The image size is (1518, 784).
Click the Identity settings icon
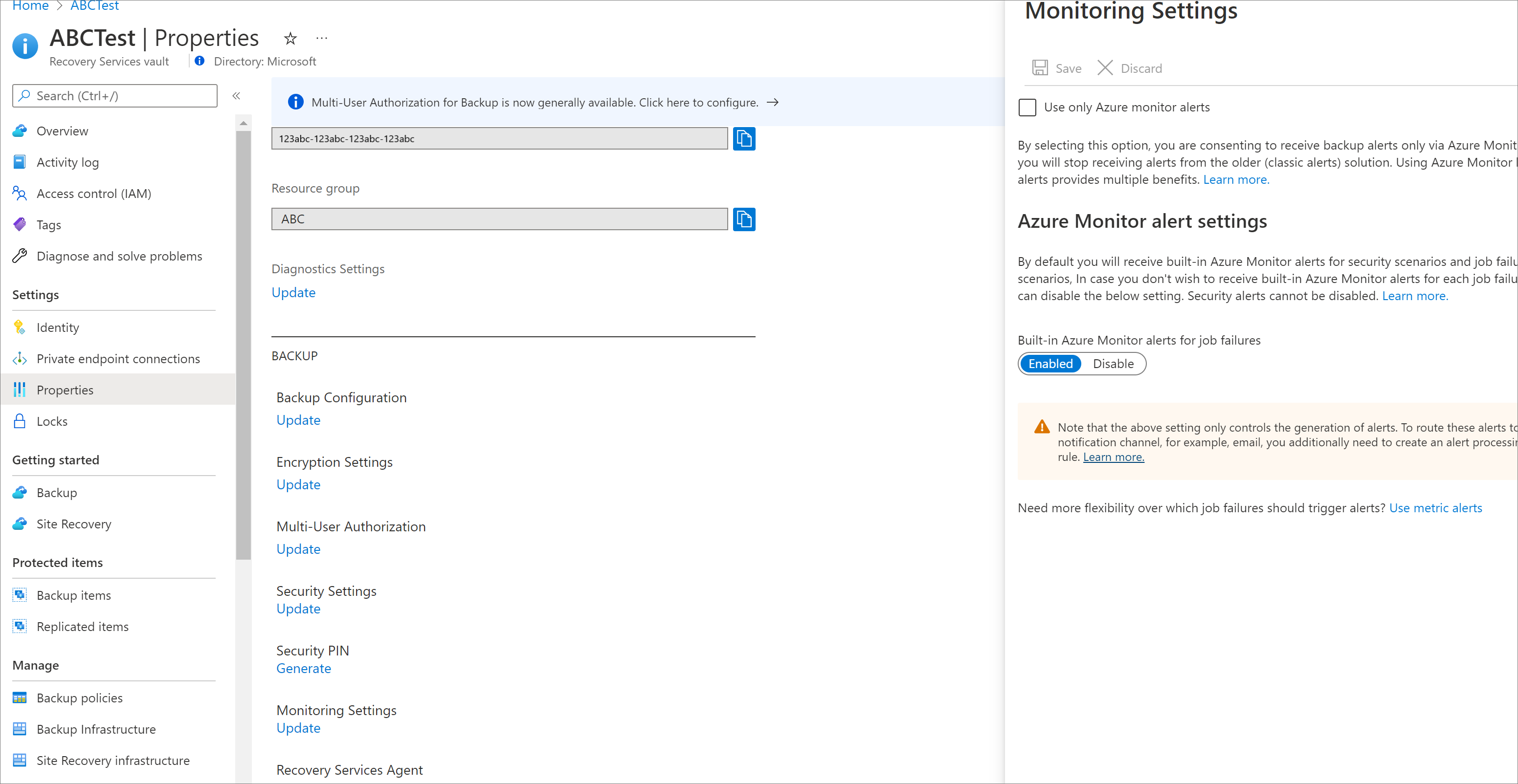pyautogui.click(x=20, y=326)
